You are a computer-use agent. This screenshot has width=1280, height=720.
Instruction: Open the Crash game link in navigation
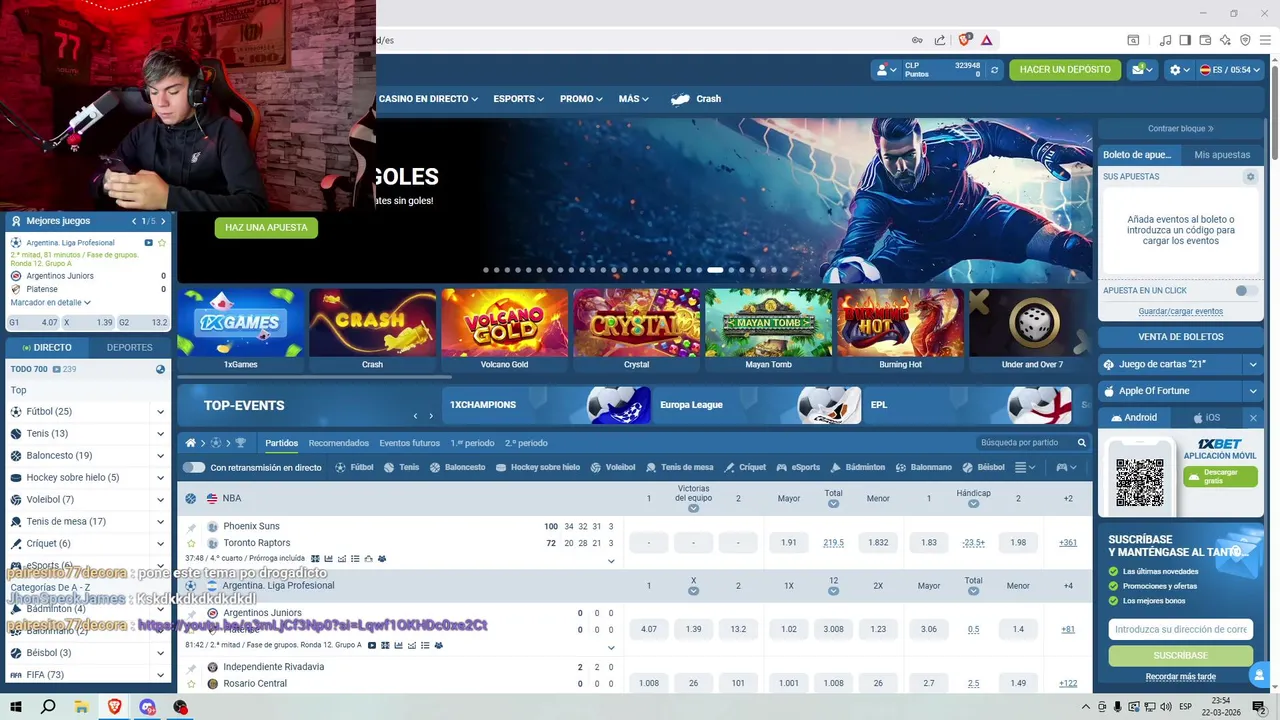[x=696, y=99]
